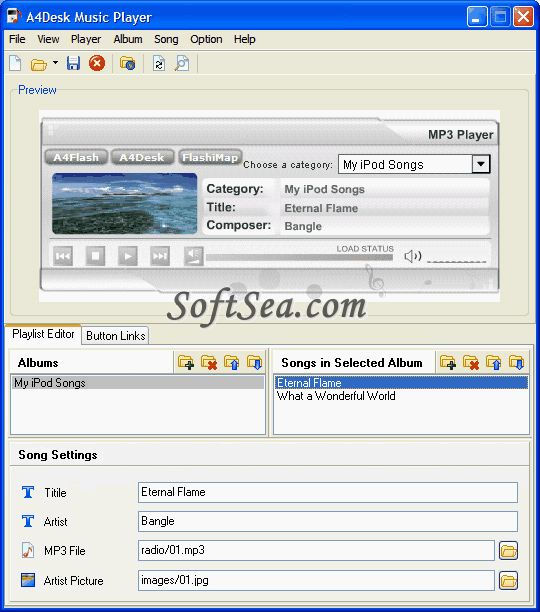The width and height of the screenshot is (540, 612).
Task: Click the Save floppy disk icon
Action: click(73, 63)
